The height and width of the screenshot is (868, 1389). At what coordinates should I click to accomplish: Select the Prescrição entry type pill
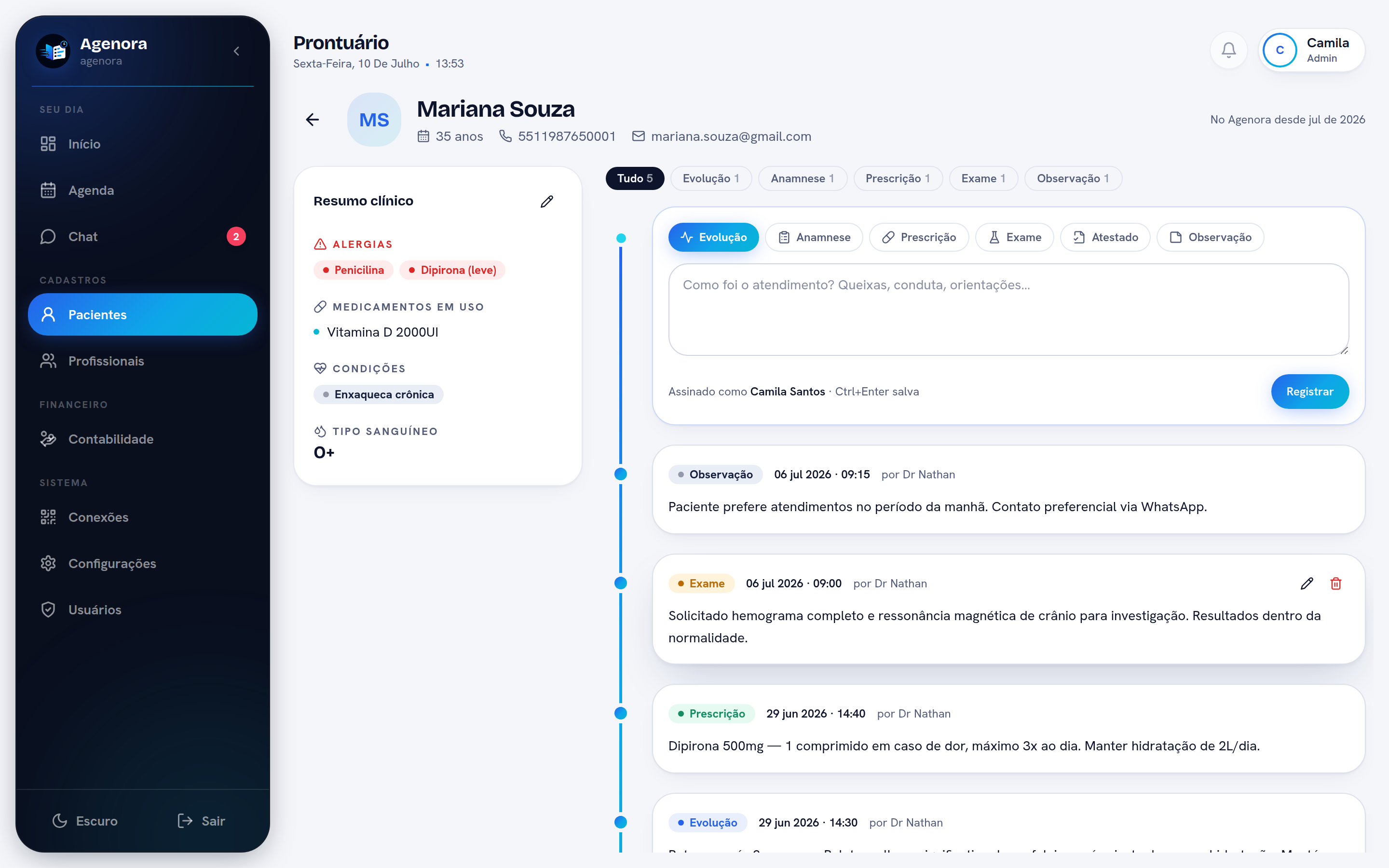pyautogui.click(x=919, y=237)
